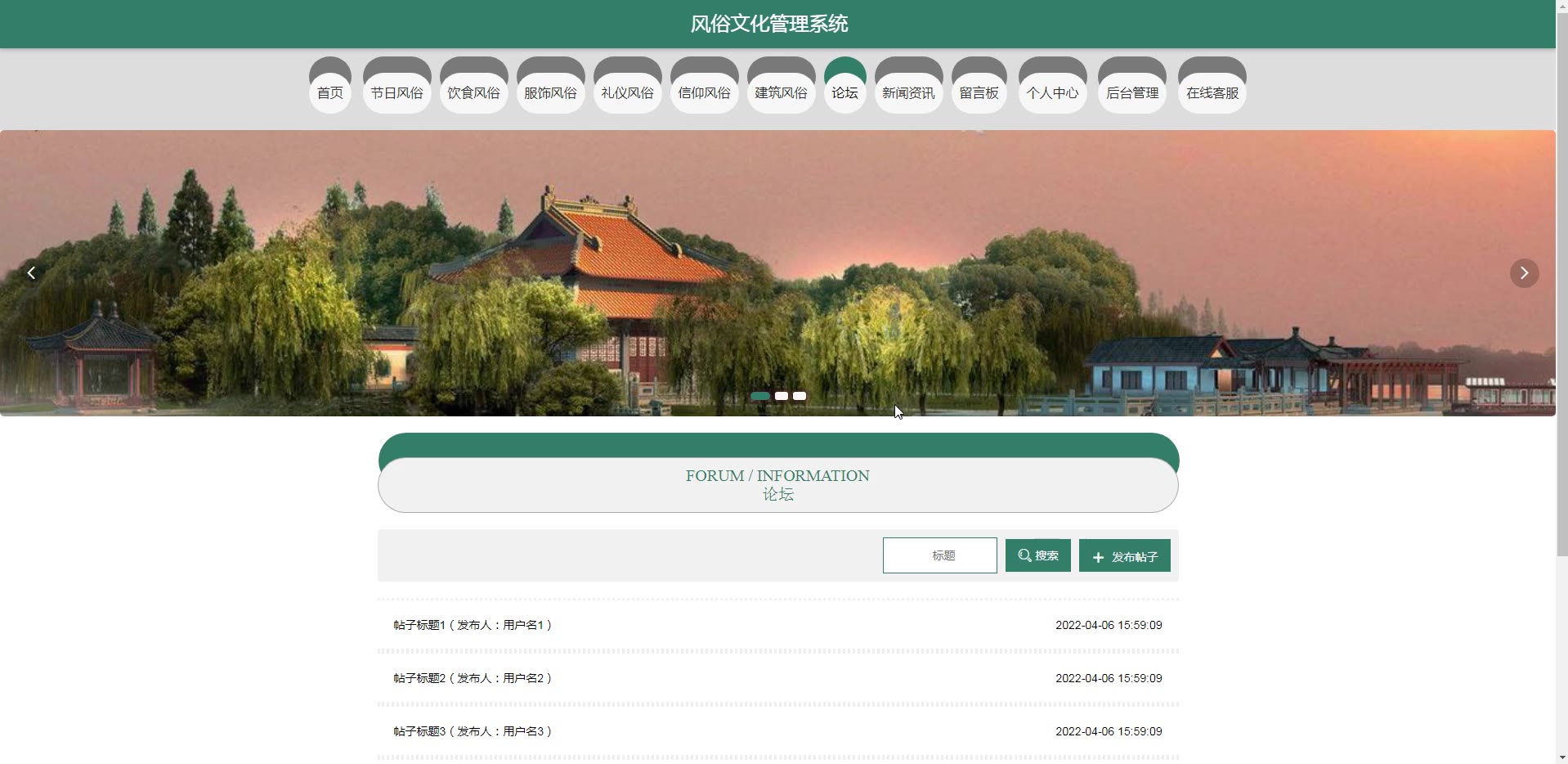Click the 搜索 search button
The height and width of the screenshot is (764, 1568).
pyautogui.click(x=1038, y=555)
